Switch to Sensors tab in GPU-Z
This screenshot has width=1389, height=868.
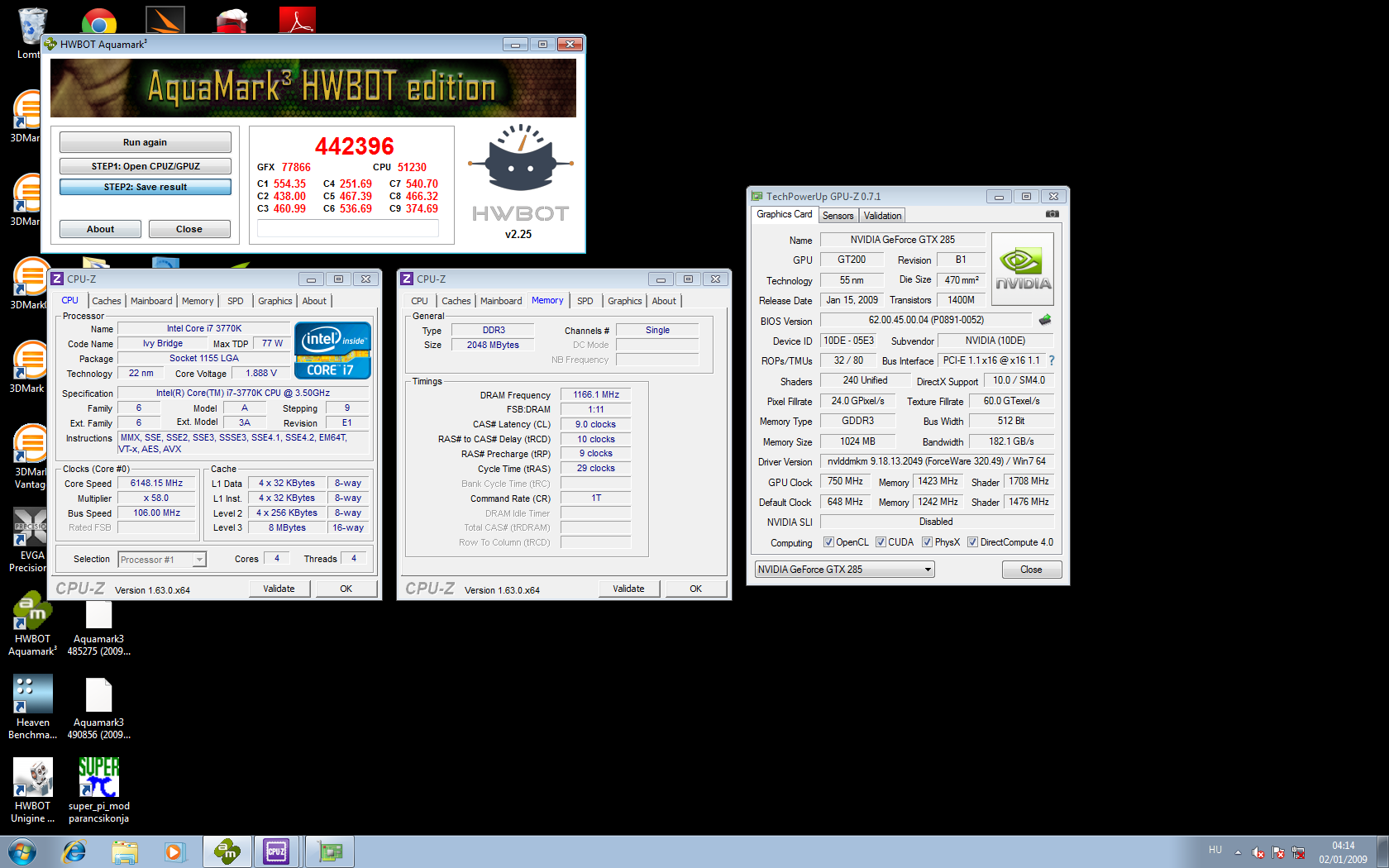838,216
